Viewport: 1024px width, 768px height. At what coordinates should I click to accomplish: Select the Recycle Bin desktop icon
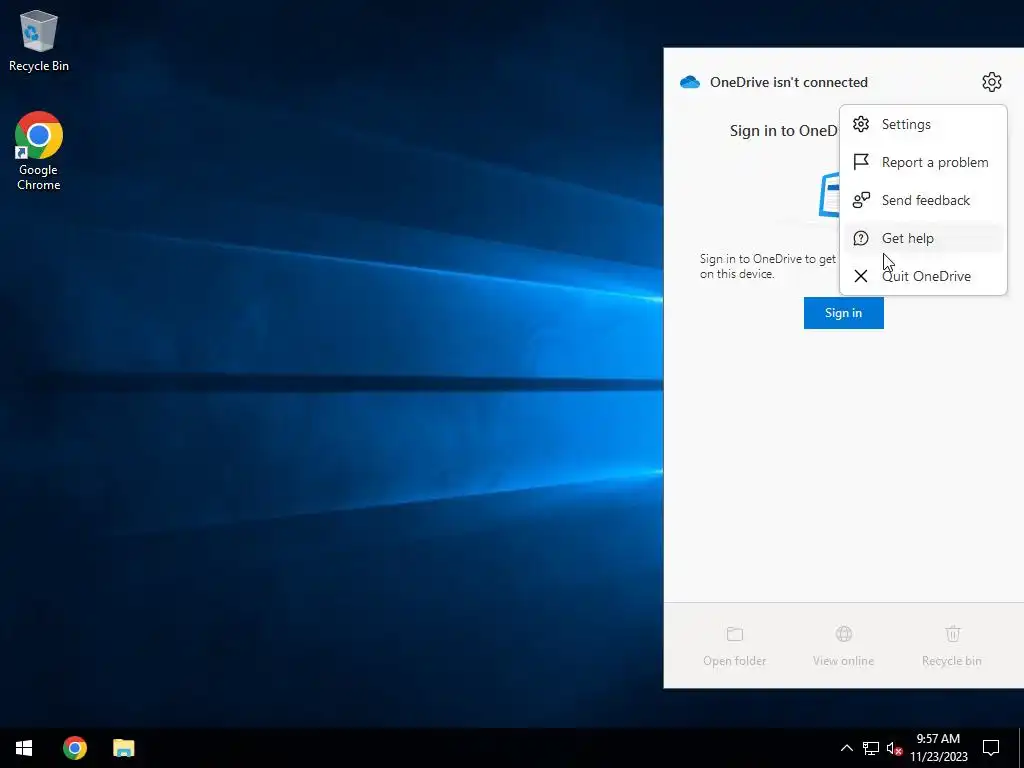pos(39,40)
